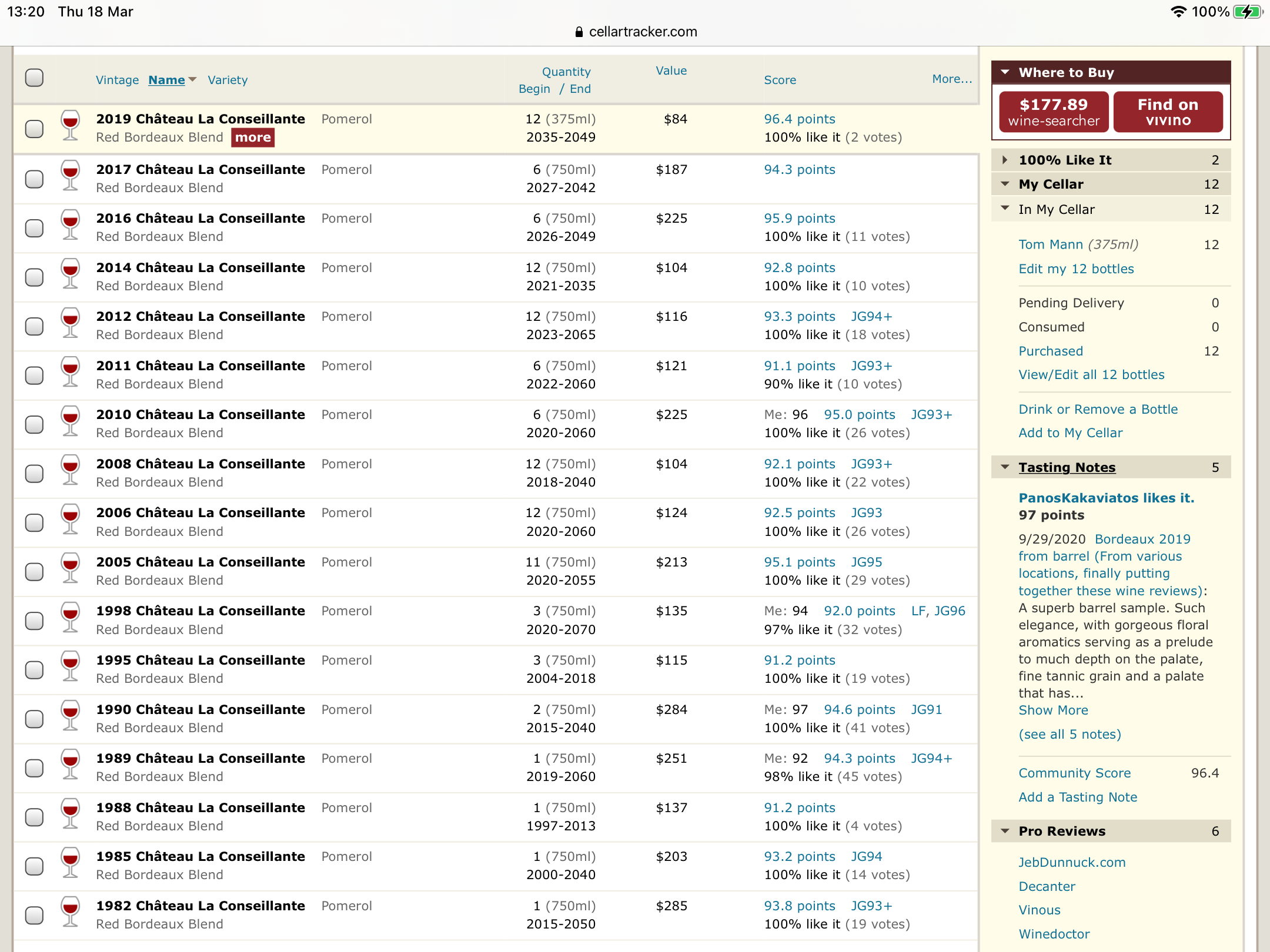1270x952 pixels.
Task: Click the wine glass icon for 1995 vintage
Action: pyautogui.click(x=71, y=666)
